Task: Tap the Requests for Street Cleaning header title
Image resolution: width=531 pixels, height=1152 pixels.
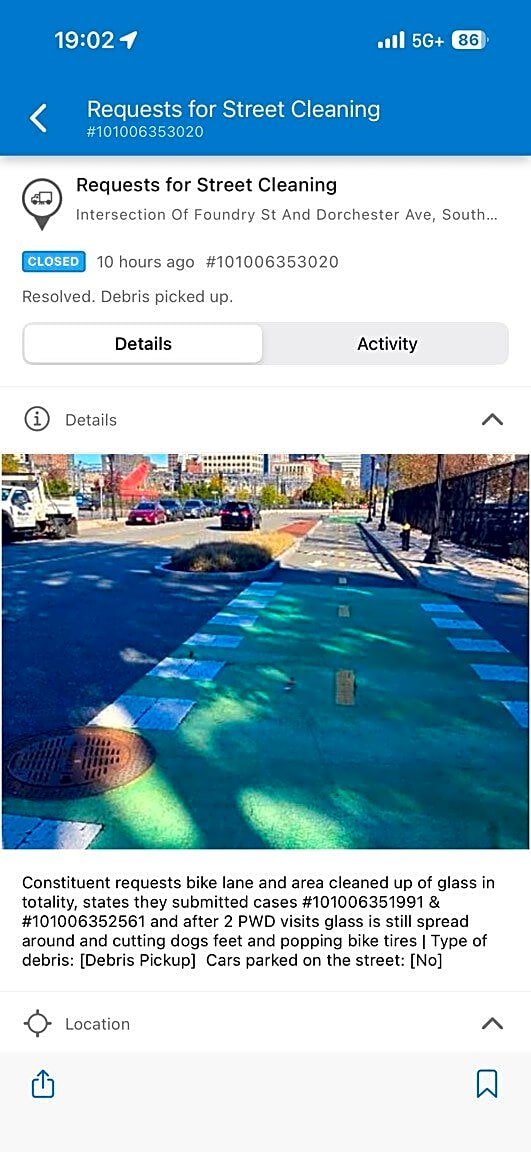Action: [x=234, y=109]
